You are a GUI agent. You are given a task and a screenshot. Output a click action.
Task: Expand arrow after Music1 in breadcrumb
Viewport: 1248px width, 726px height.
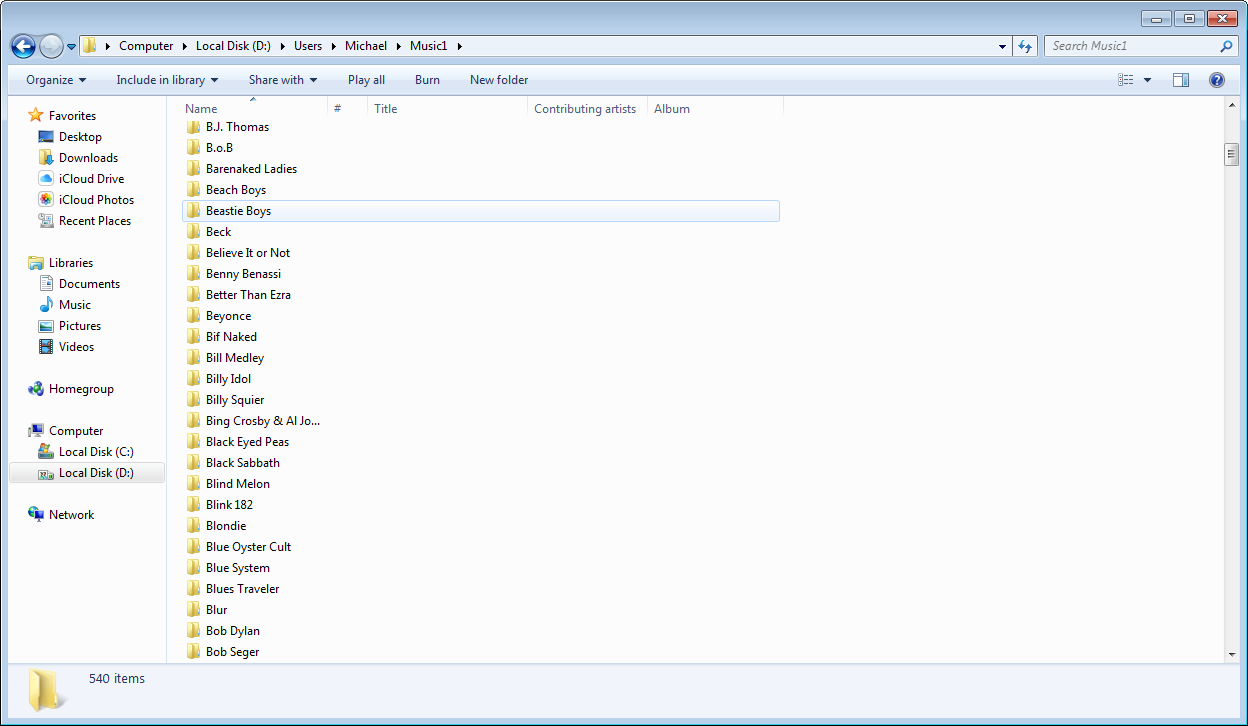[460, 46]
